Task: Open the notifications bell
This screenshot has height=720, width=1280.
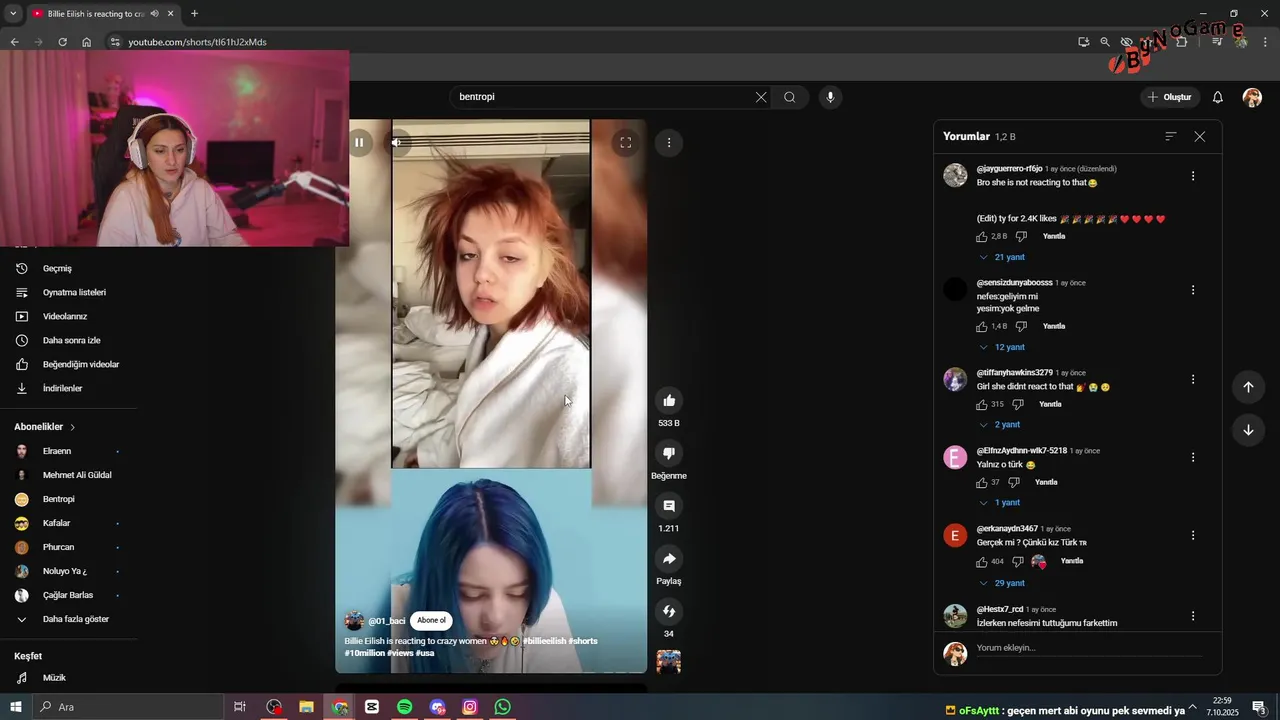Action: (1218, 97)
